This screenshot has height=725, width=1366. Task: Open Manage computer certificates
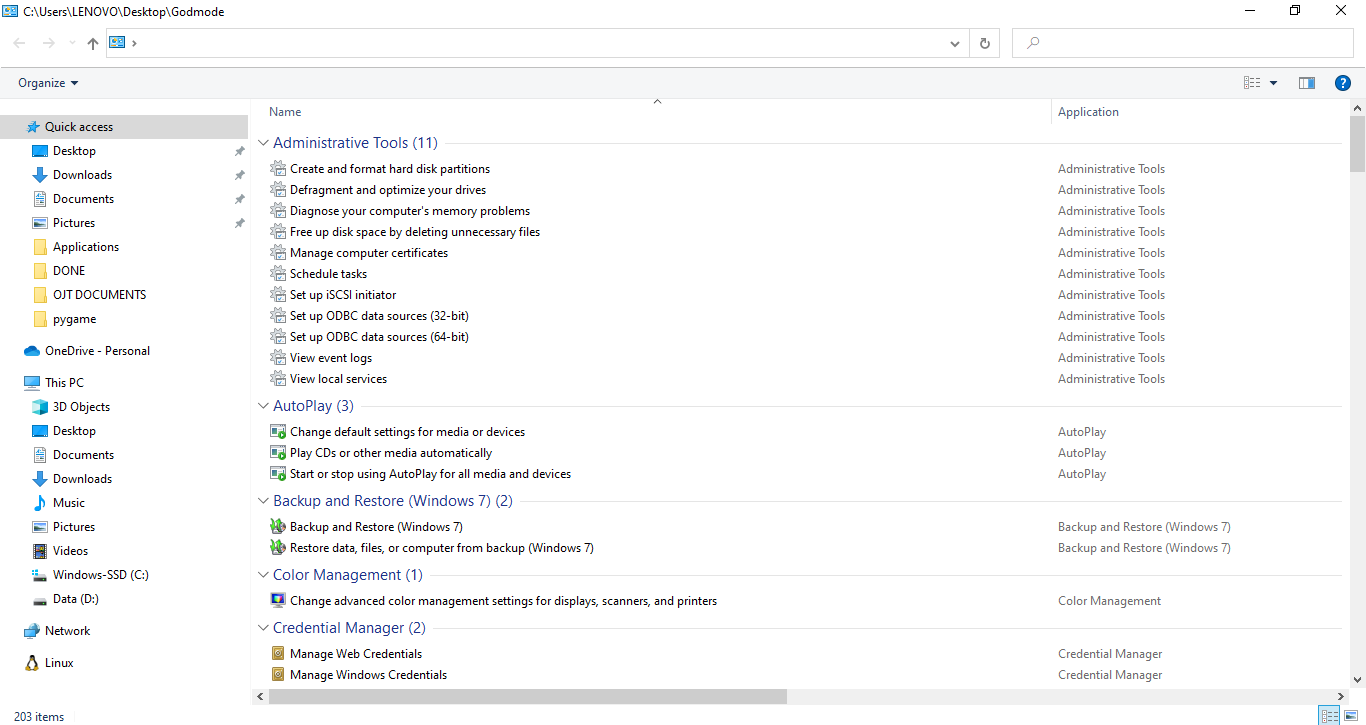point(369,253)
